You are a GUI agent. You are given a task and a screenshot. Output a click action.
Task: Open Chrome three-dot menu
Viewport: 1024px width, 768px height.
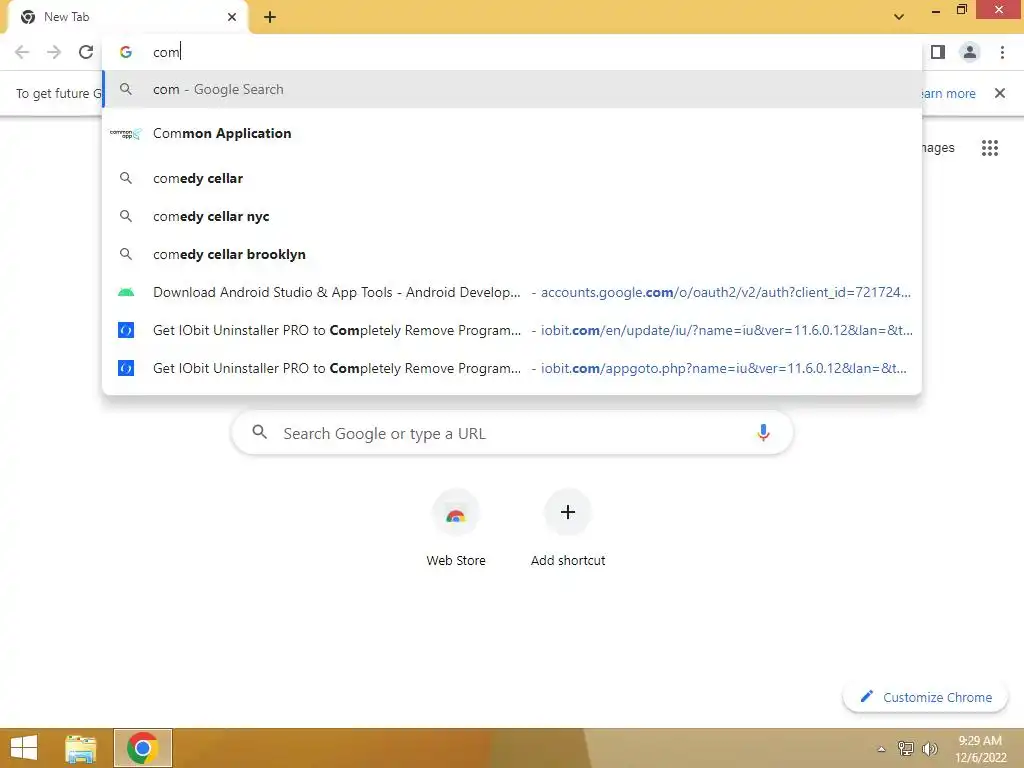[1002, 52]
